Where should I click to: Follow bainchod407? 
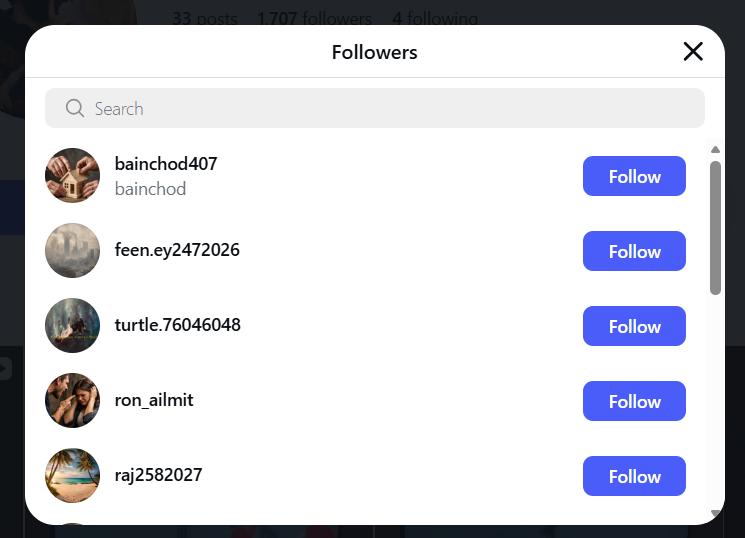pos(634,176)
